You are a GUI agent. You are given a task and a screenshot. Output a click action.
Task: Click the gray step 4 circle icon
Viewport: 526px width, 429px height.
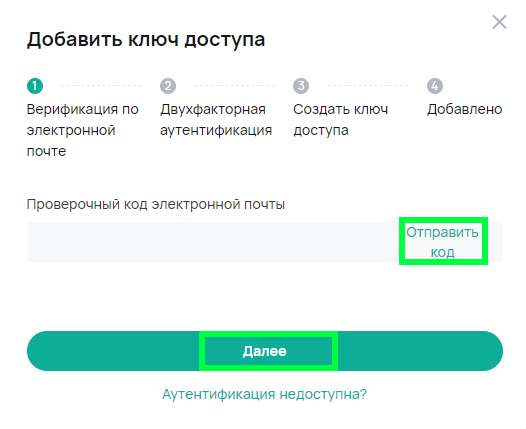coord(435,86)
